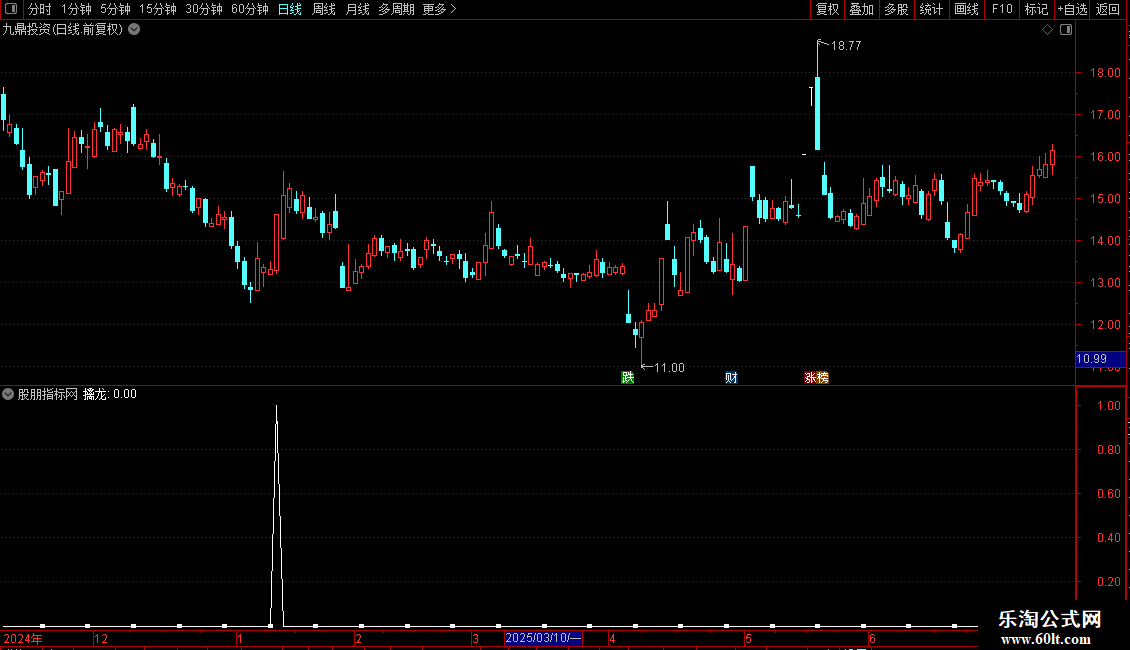Select the 1分钟 period tab
The width and height of the screenshot is (1130, 650).
(76, 9)
